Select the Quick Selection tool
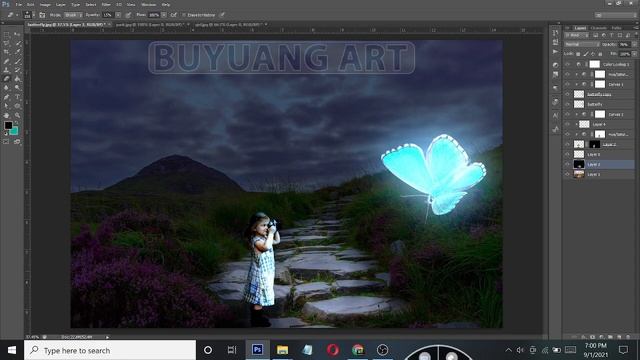Image resolution: width=640 pixels, height=360 pixels. click(x=17, y=44)
